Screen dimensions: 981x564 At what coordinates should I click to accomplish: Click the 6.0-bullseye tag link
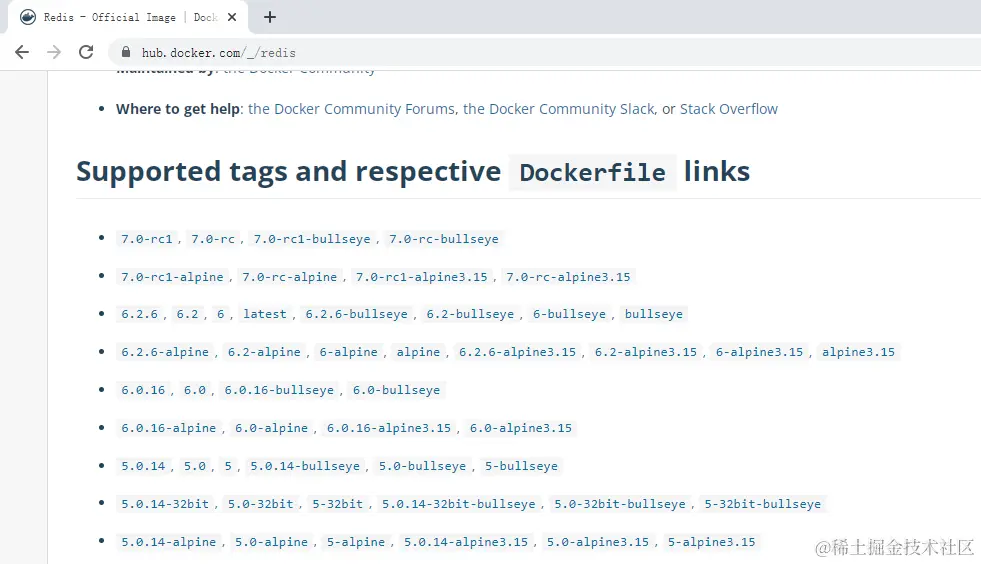pos(396,390)
